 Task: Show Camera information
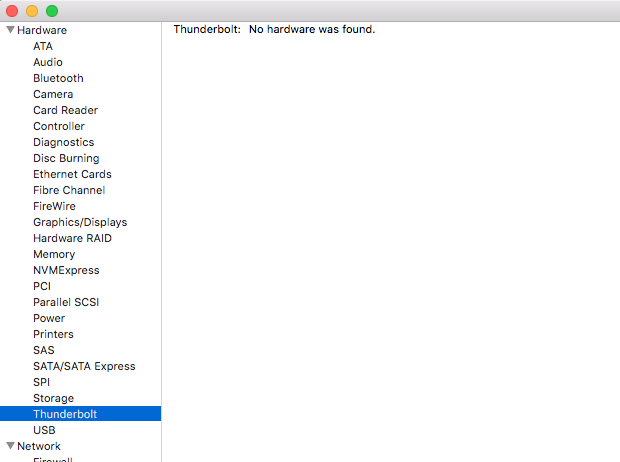pos(53,94)
